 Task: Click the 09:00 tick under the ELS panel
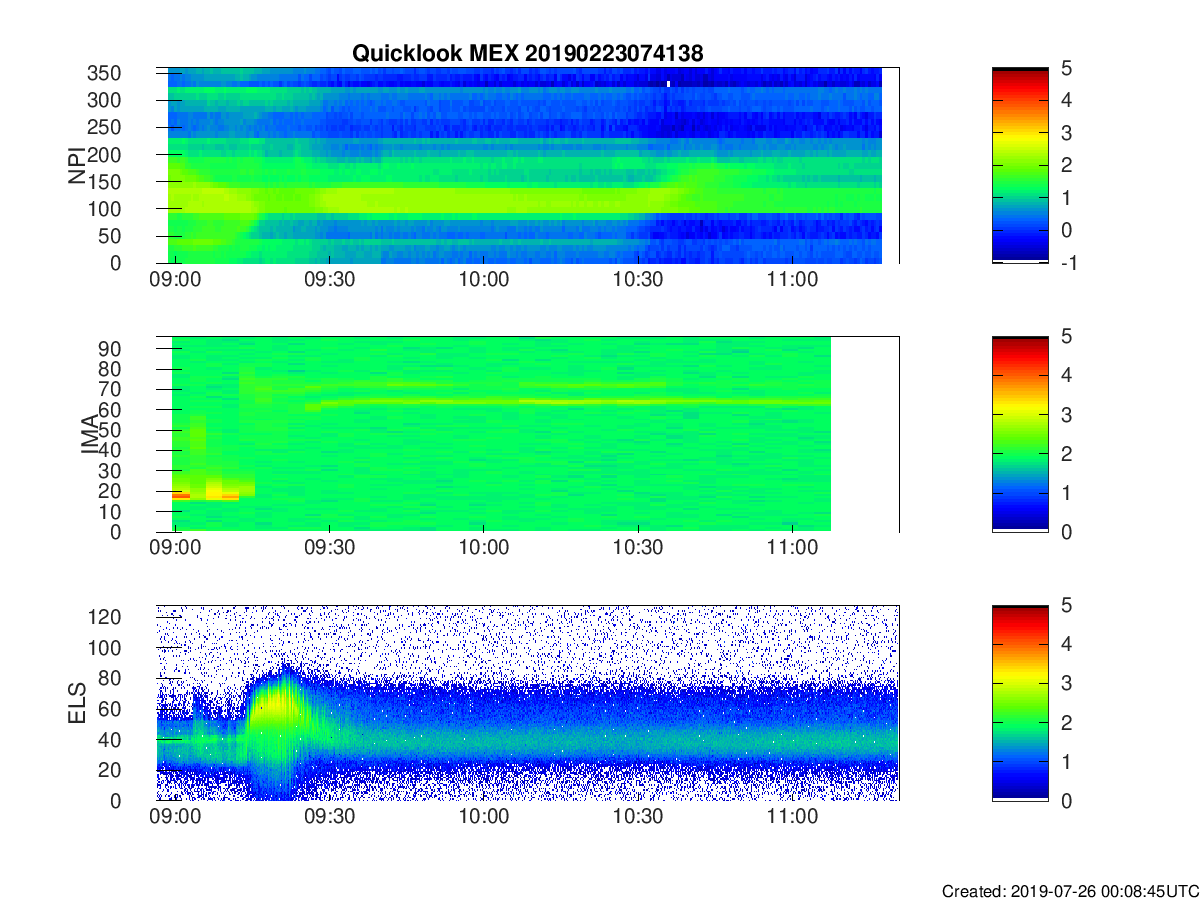click(175, 817)
